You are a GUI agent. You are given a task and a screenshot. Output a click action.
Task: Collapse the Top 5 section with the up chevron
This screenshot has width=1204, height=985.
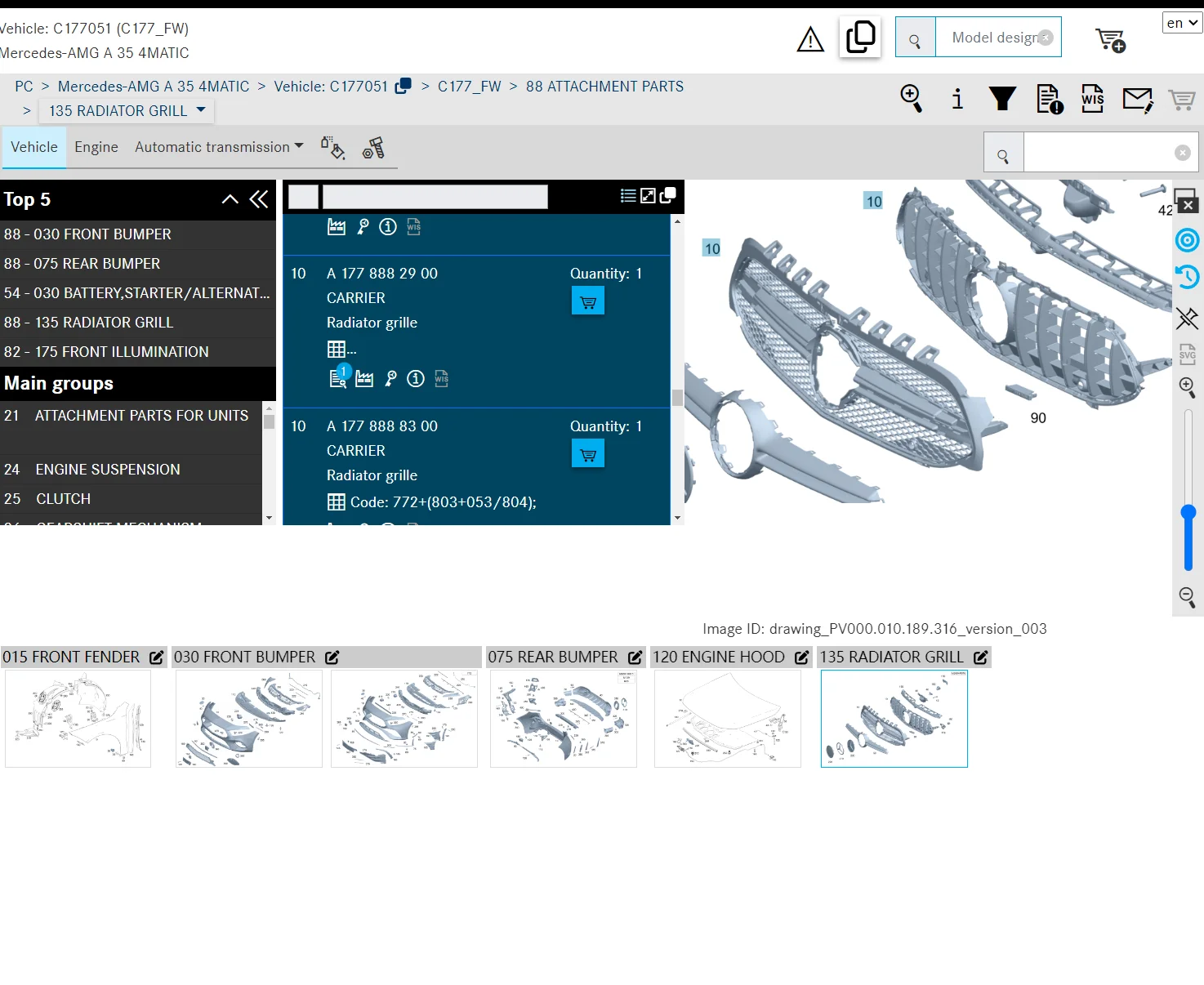tap(230, 199)
